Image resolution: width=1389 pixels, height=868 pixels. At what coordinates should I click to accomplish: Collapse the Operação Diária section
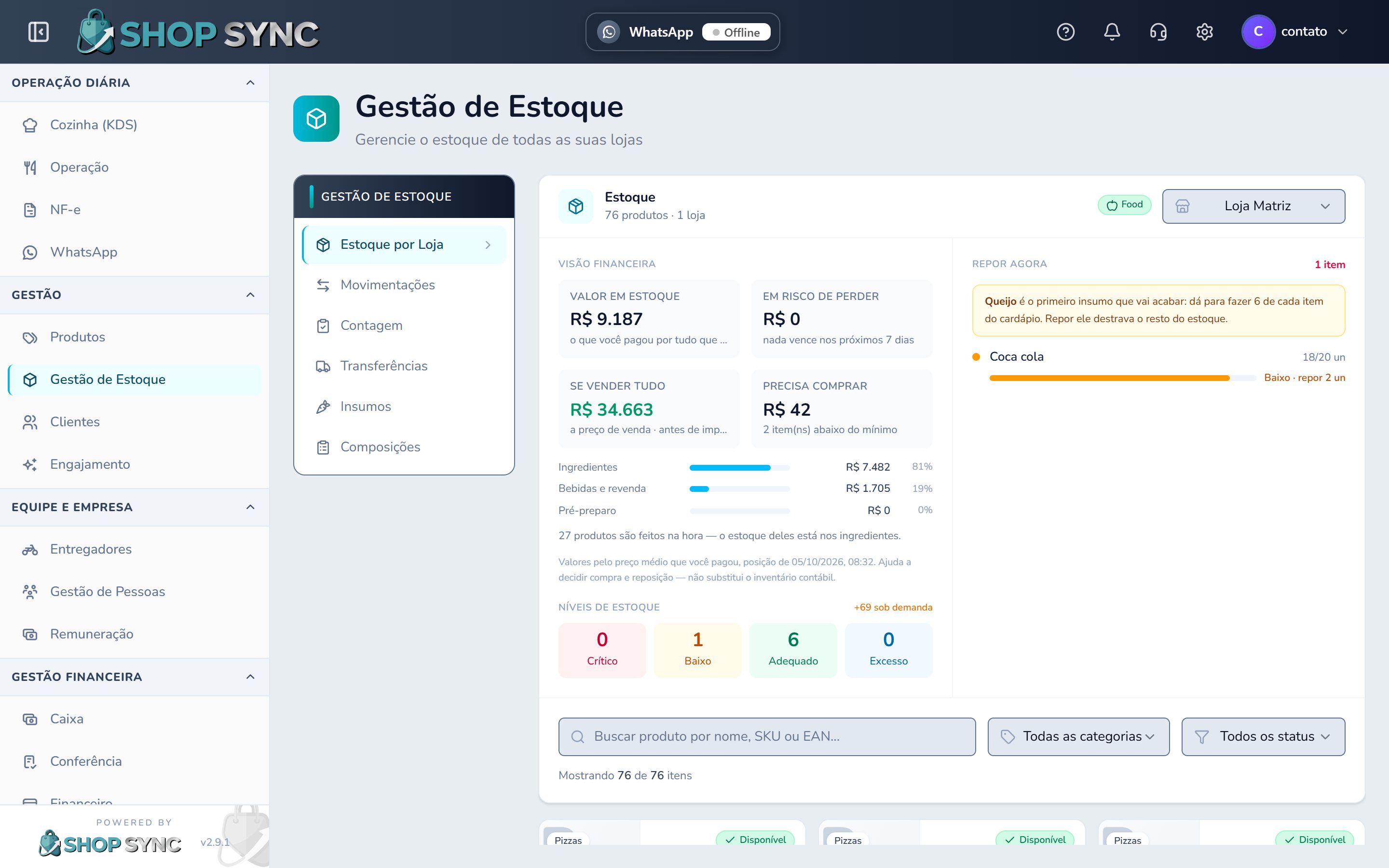coord(250,82)
